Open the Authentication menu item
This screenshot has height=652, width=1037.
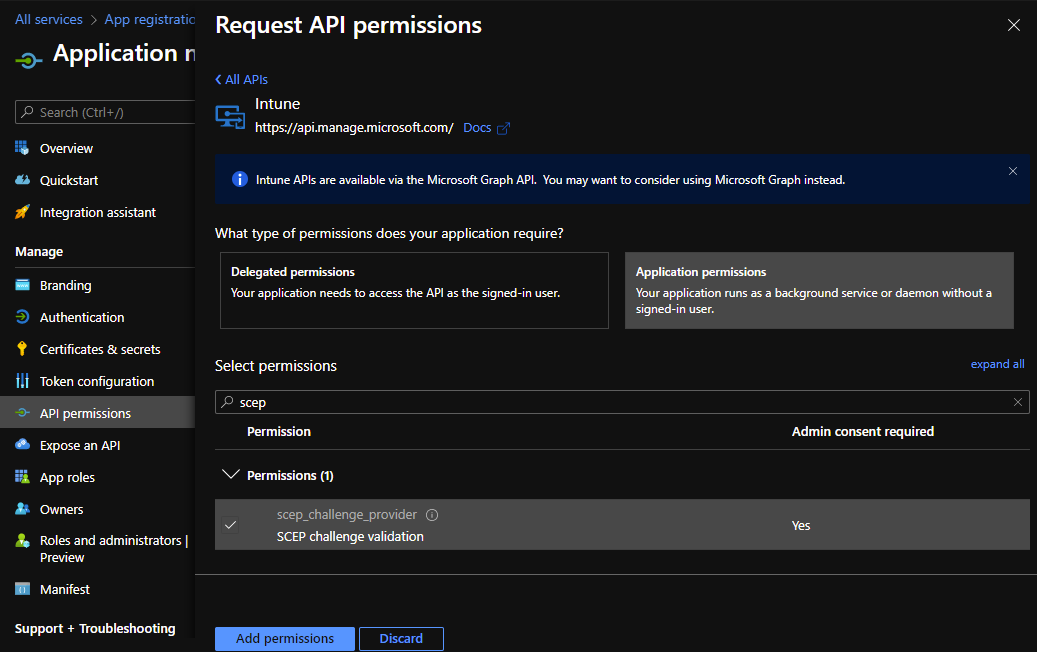point(82,317)
